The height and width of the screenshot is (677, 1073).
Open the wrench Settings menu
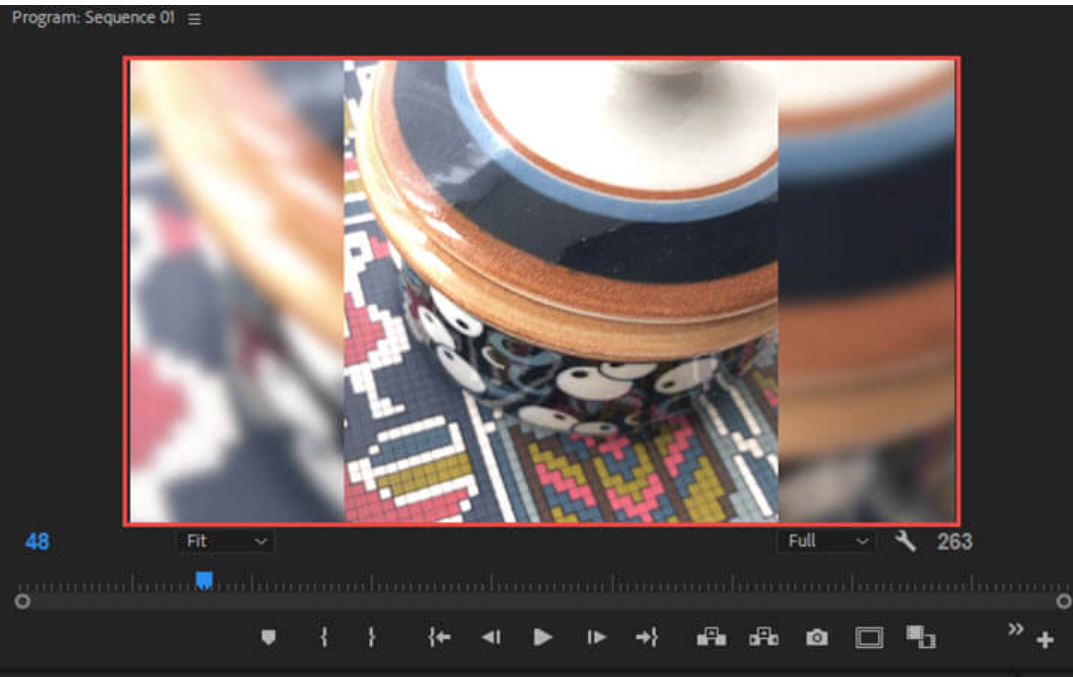point(905,541)
